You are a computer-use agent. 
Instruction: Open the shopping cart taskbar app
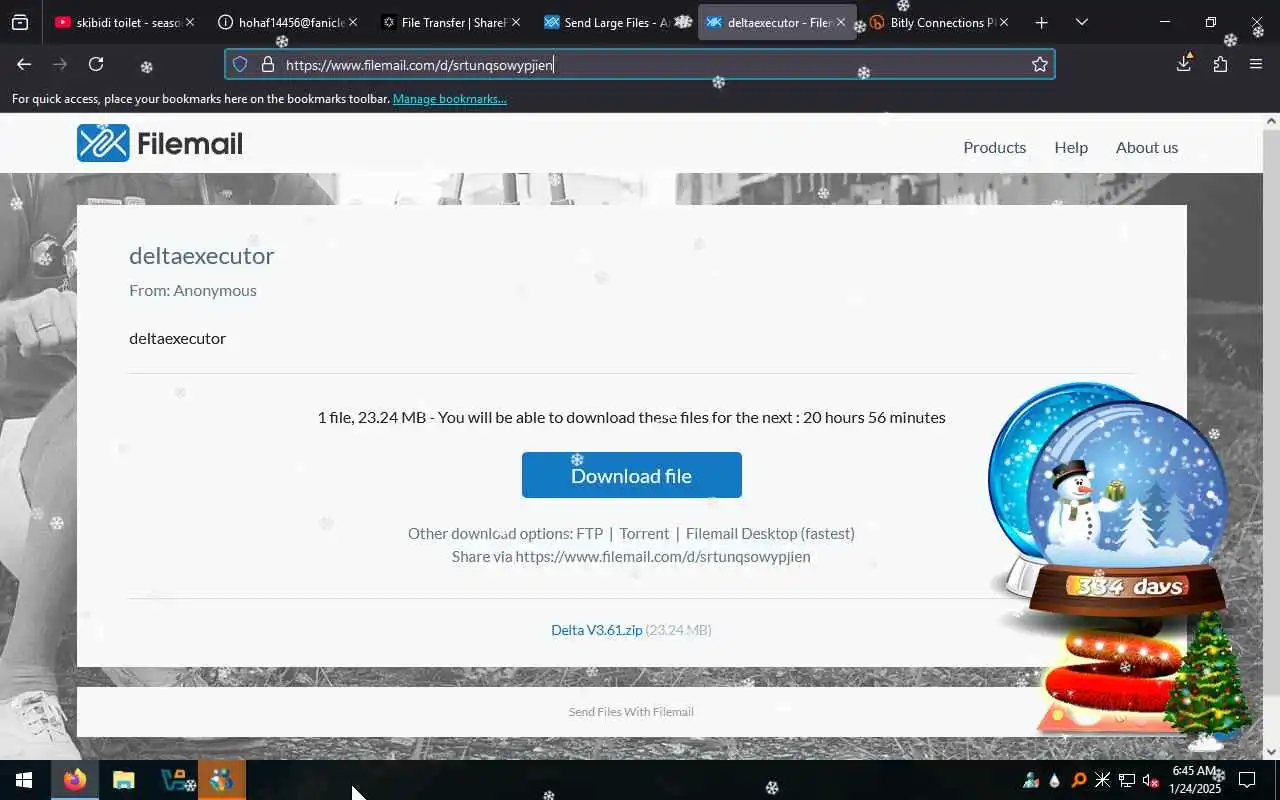[173, 780]
